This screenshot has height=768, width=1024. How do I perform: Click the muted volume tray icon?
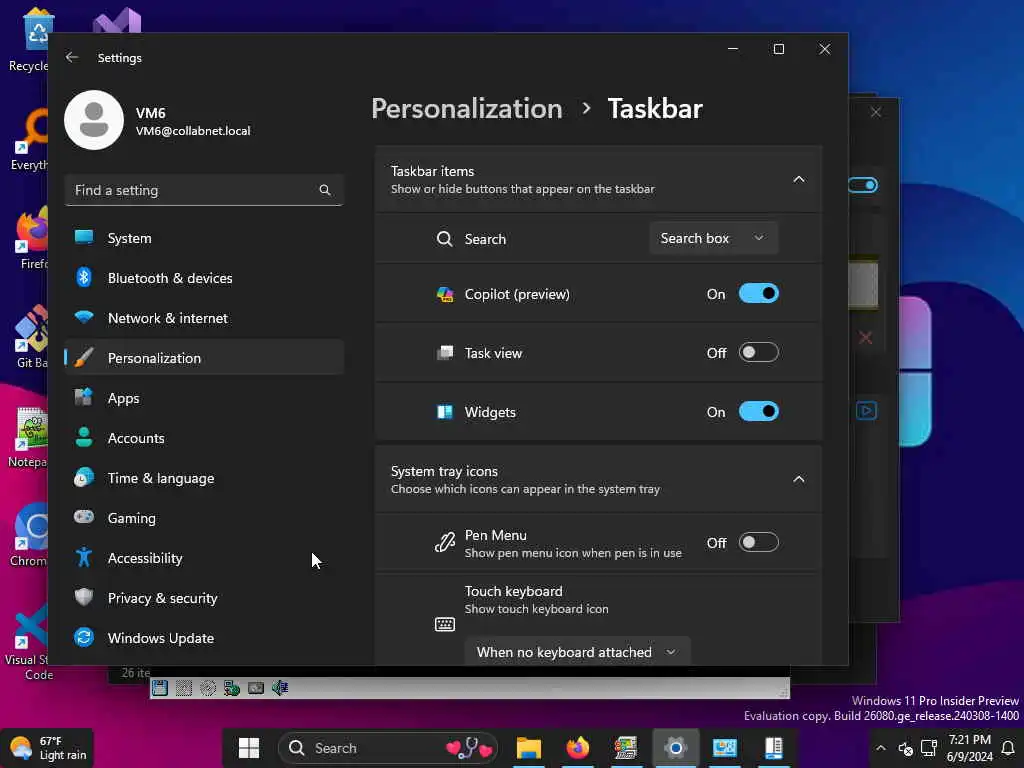pos(905,748)
